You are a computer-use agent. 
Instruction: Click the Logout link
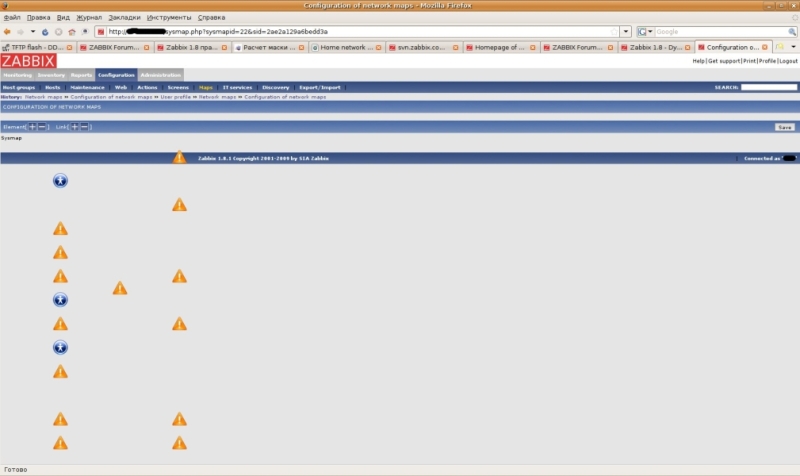click(788, 61)
